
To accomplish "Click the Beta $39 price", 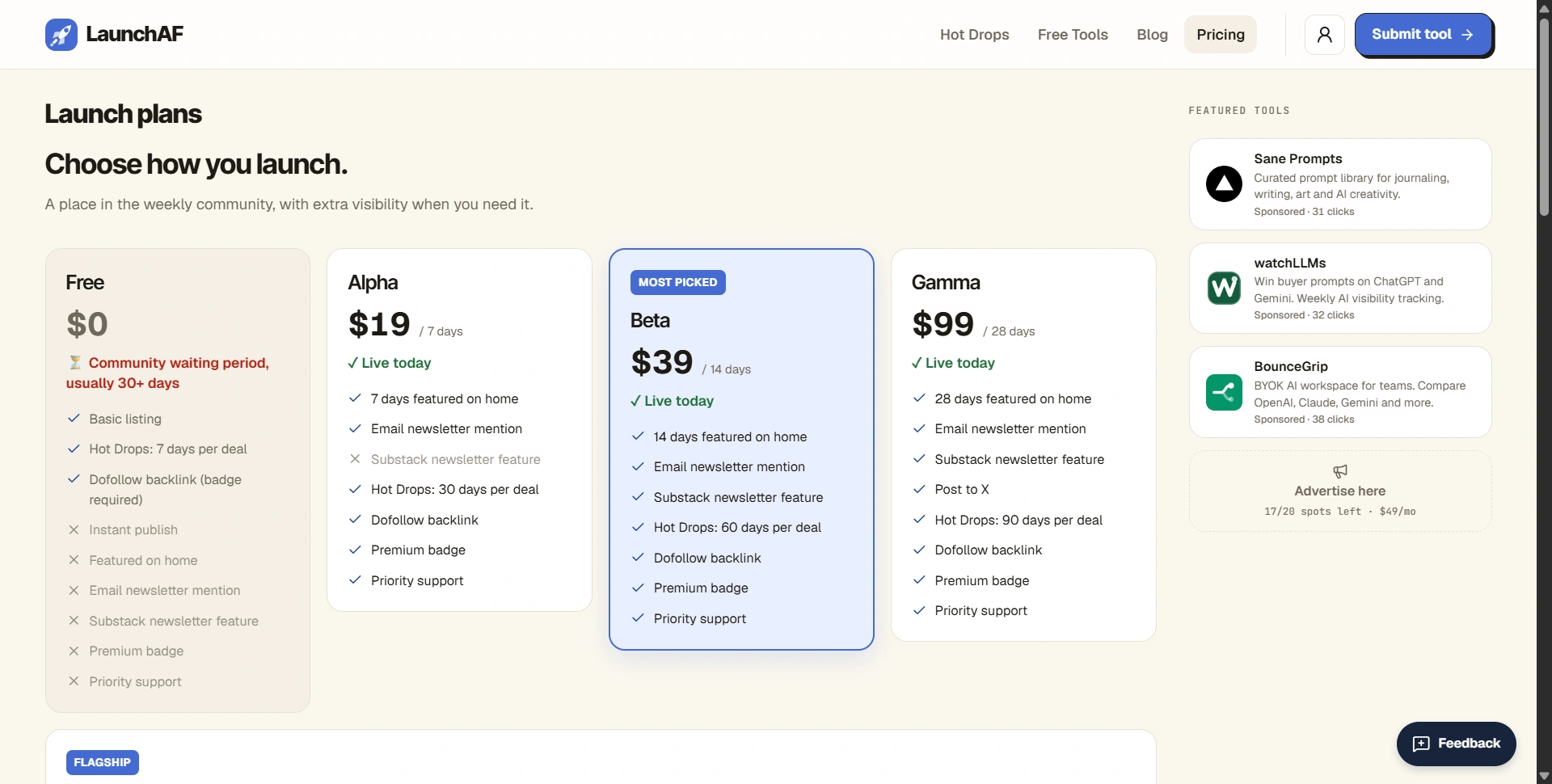I will click(x=662, y=362).
